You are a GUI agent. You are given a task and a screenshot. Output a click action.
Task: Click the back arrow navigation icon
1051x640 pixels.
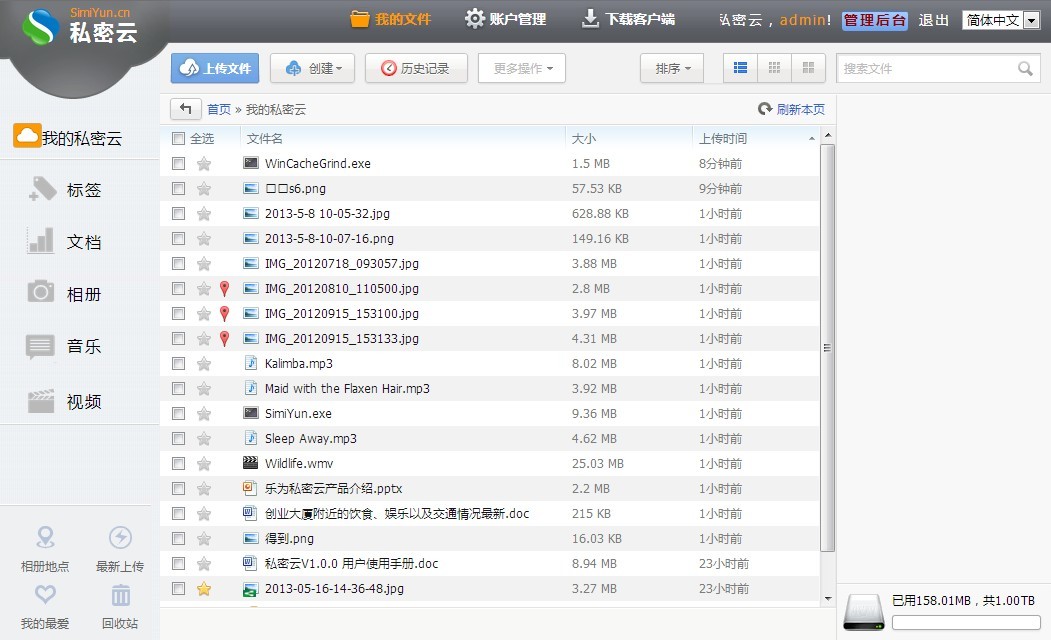click(185, 109)
